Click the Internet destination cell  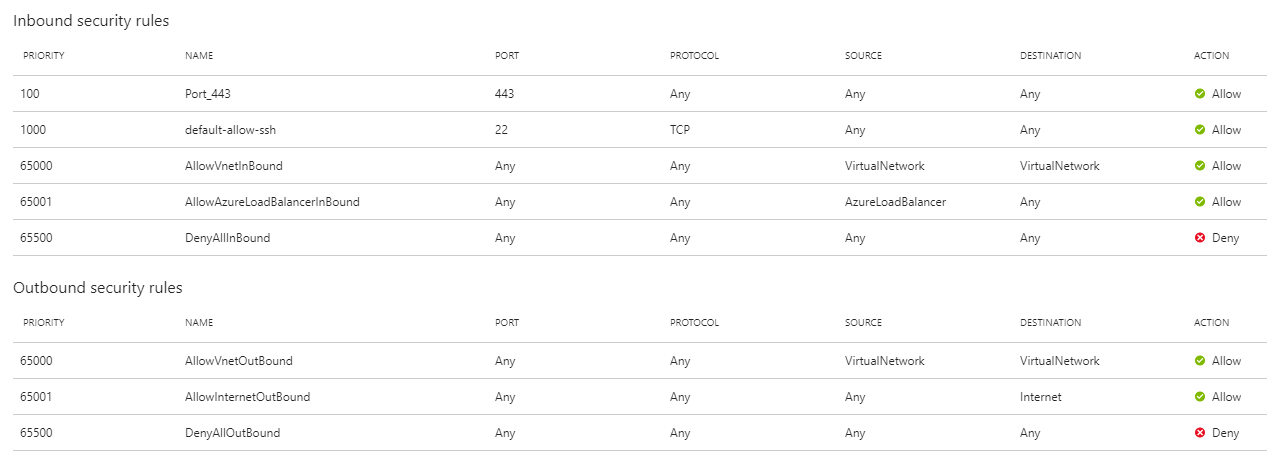1041,397
